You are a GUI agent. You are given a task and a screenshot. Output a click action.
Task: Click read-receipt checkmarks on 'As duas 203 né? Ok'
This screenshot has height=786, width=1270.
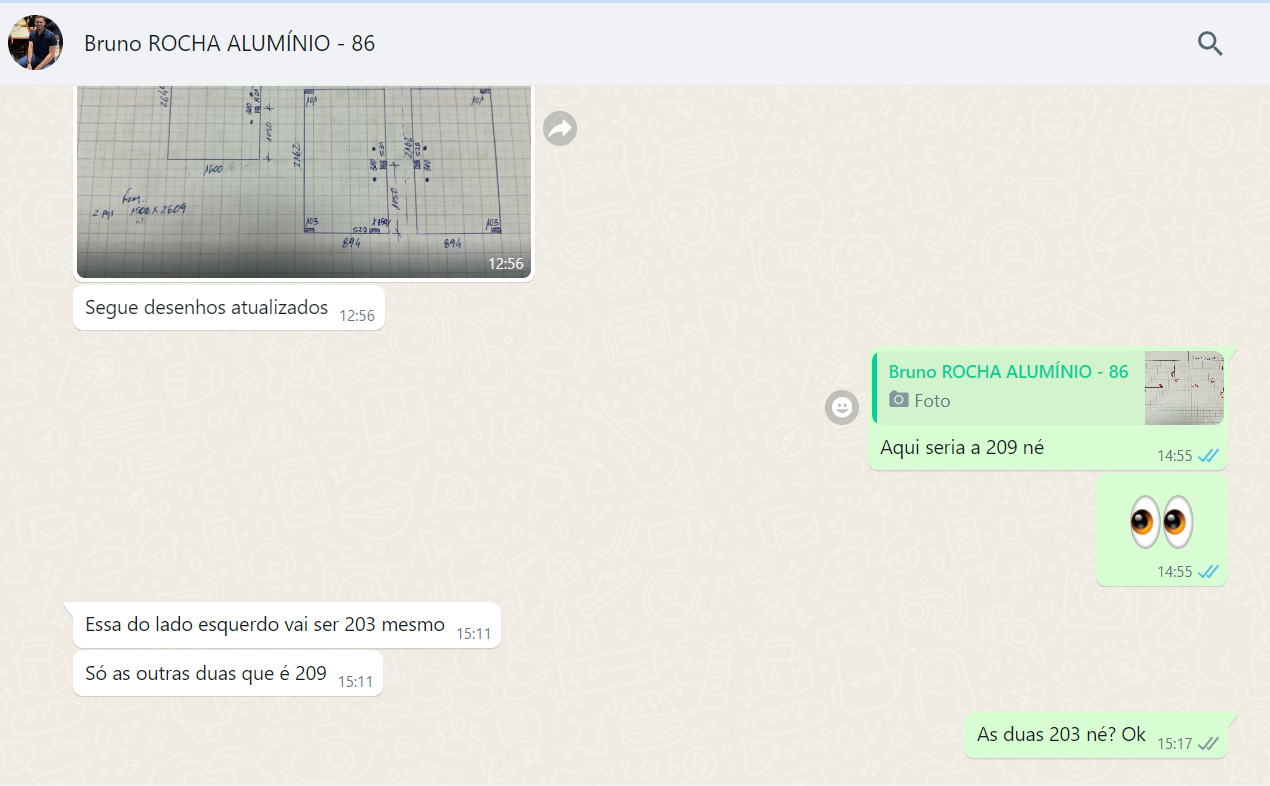[1208, 743]
